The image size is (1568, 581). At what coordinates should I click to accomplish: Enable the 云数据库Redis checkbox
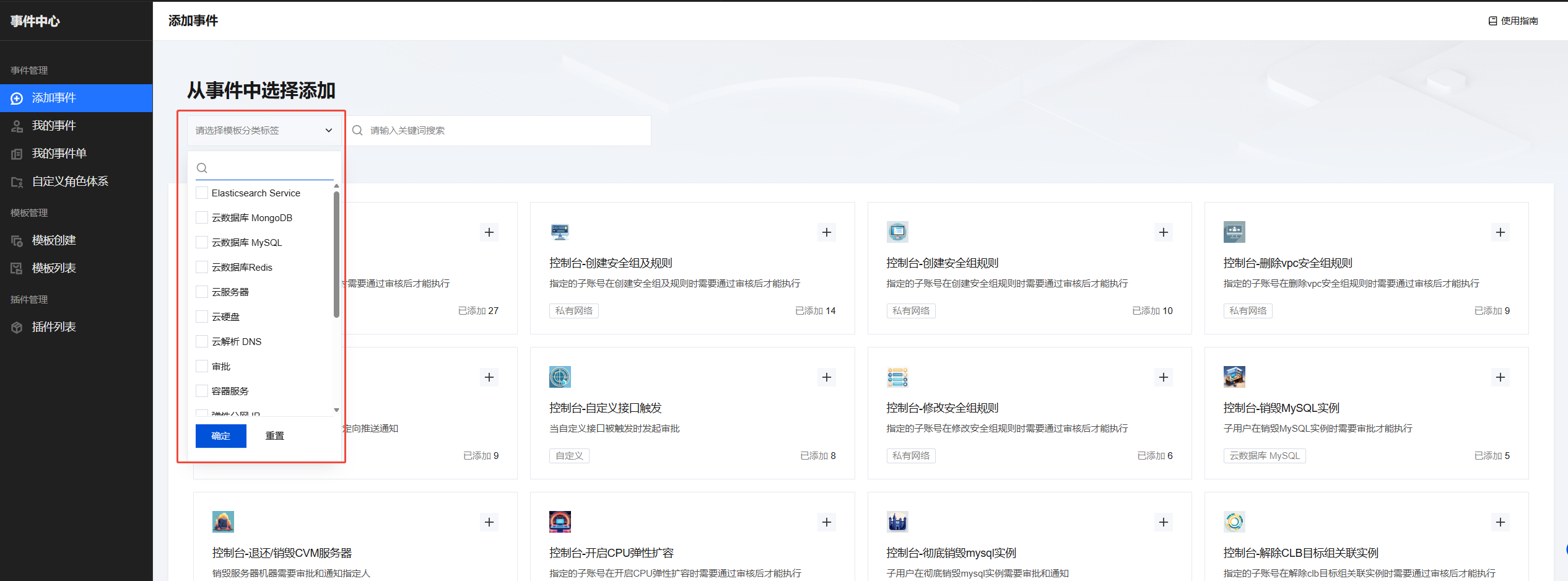pyautogui.click(x=202, y=267)
